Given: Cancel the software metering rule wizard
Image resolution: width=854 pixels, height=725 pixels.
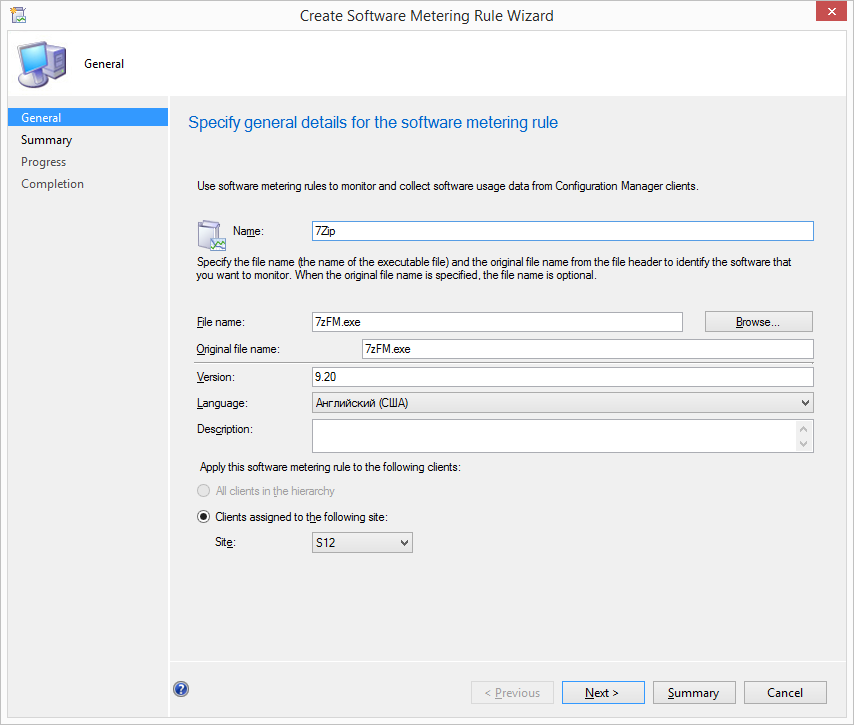Looking at the screenshot, I should (x=785, y=692).
